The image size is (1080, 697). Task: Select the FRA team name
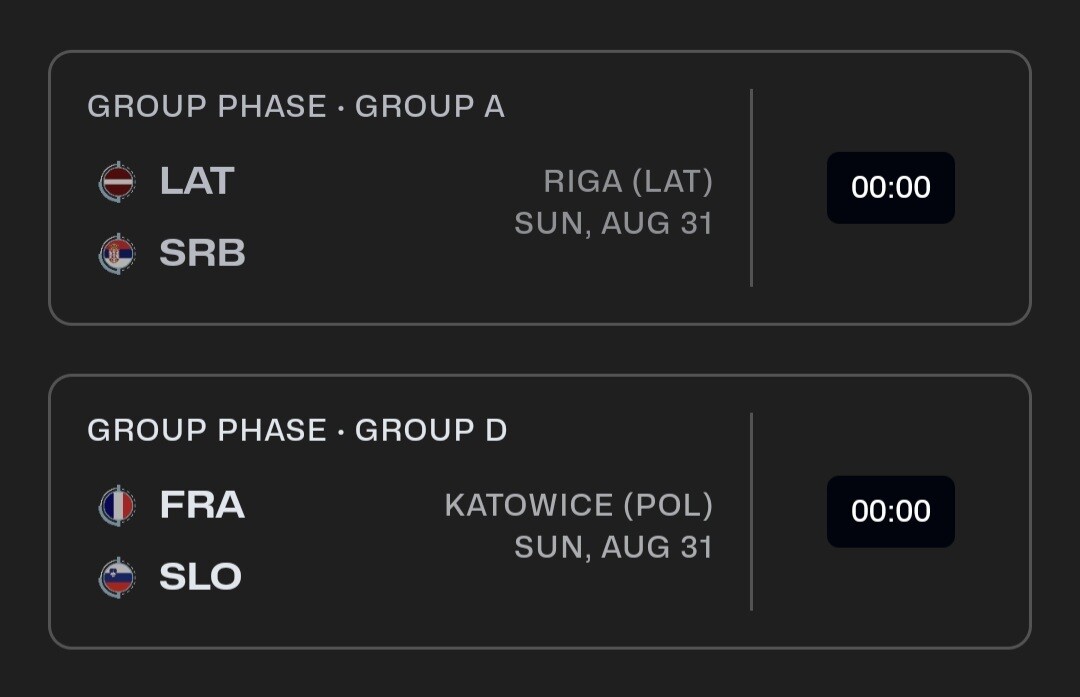pos(202,505)
